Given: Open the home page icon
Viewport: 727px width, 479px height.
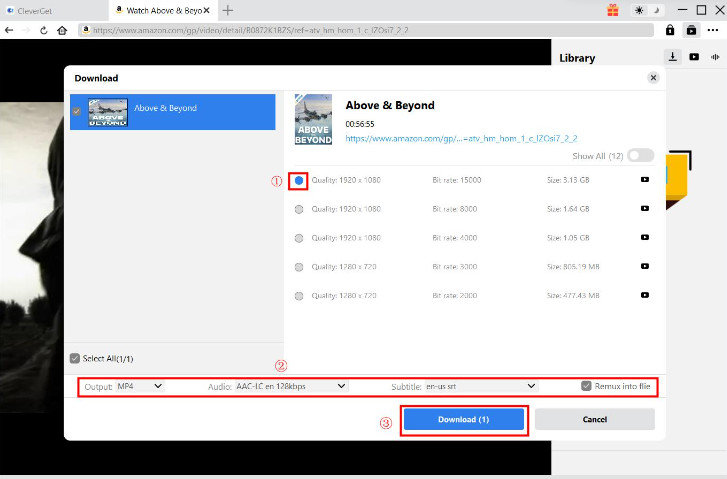Looking at the screenshot, I should click(x=62, y=31).
